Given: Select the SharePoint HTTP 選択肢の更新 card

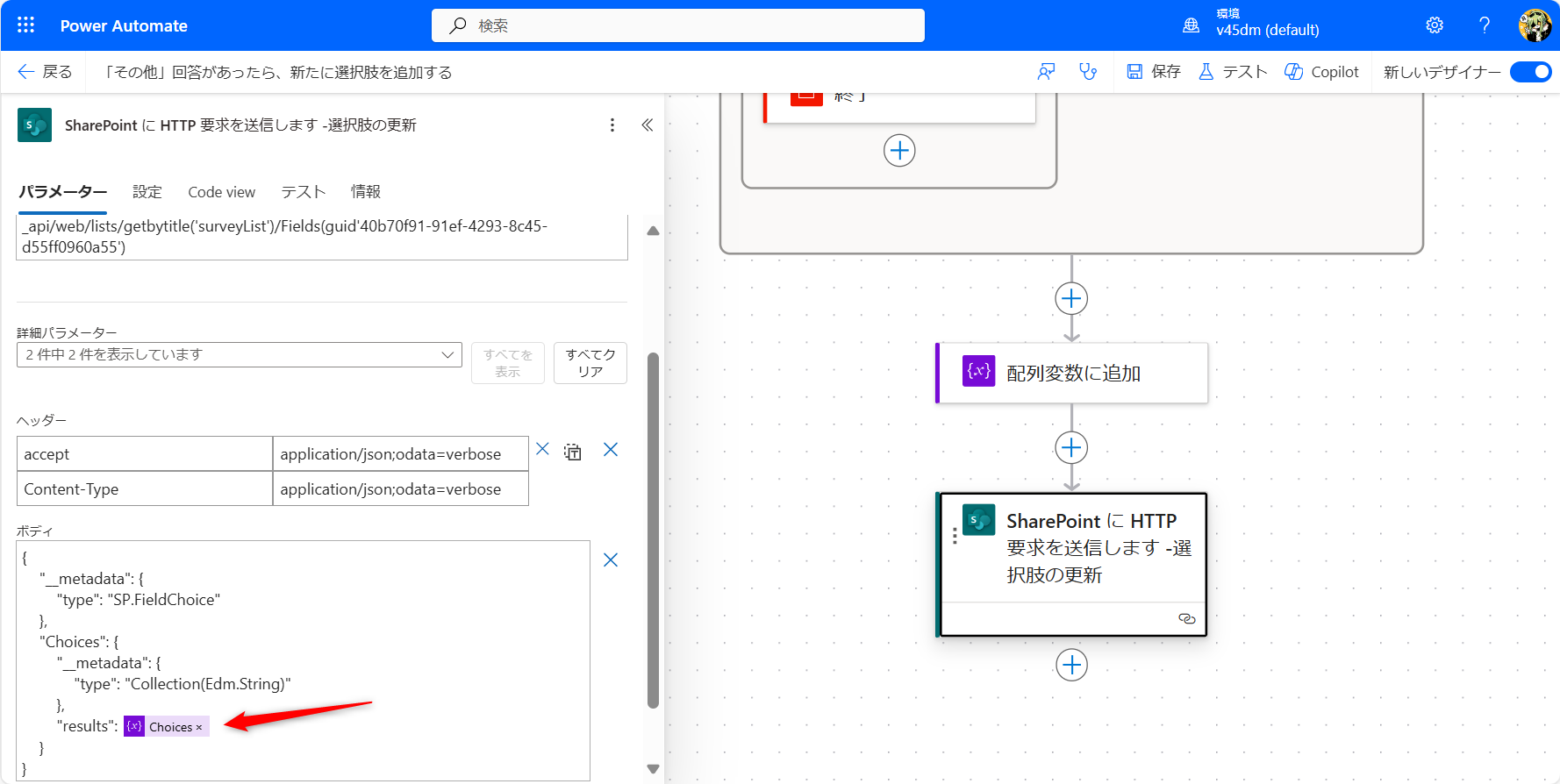Looking at the screenshot, I should 1072,565.
